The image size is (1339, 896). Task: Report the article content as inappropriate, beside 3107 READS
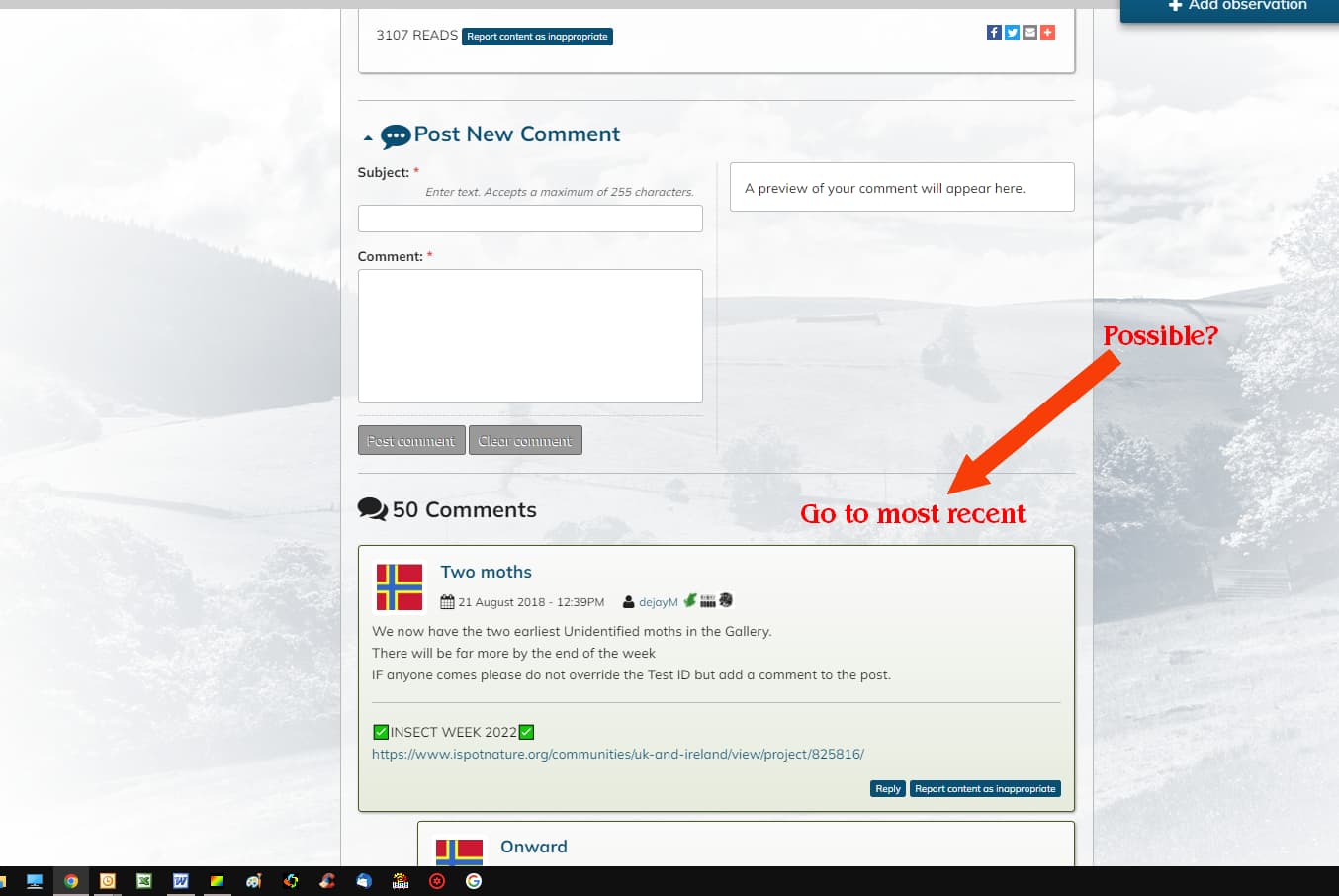(537, 37)
